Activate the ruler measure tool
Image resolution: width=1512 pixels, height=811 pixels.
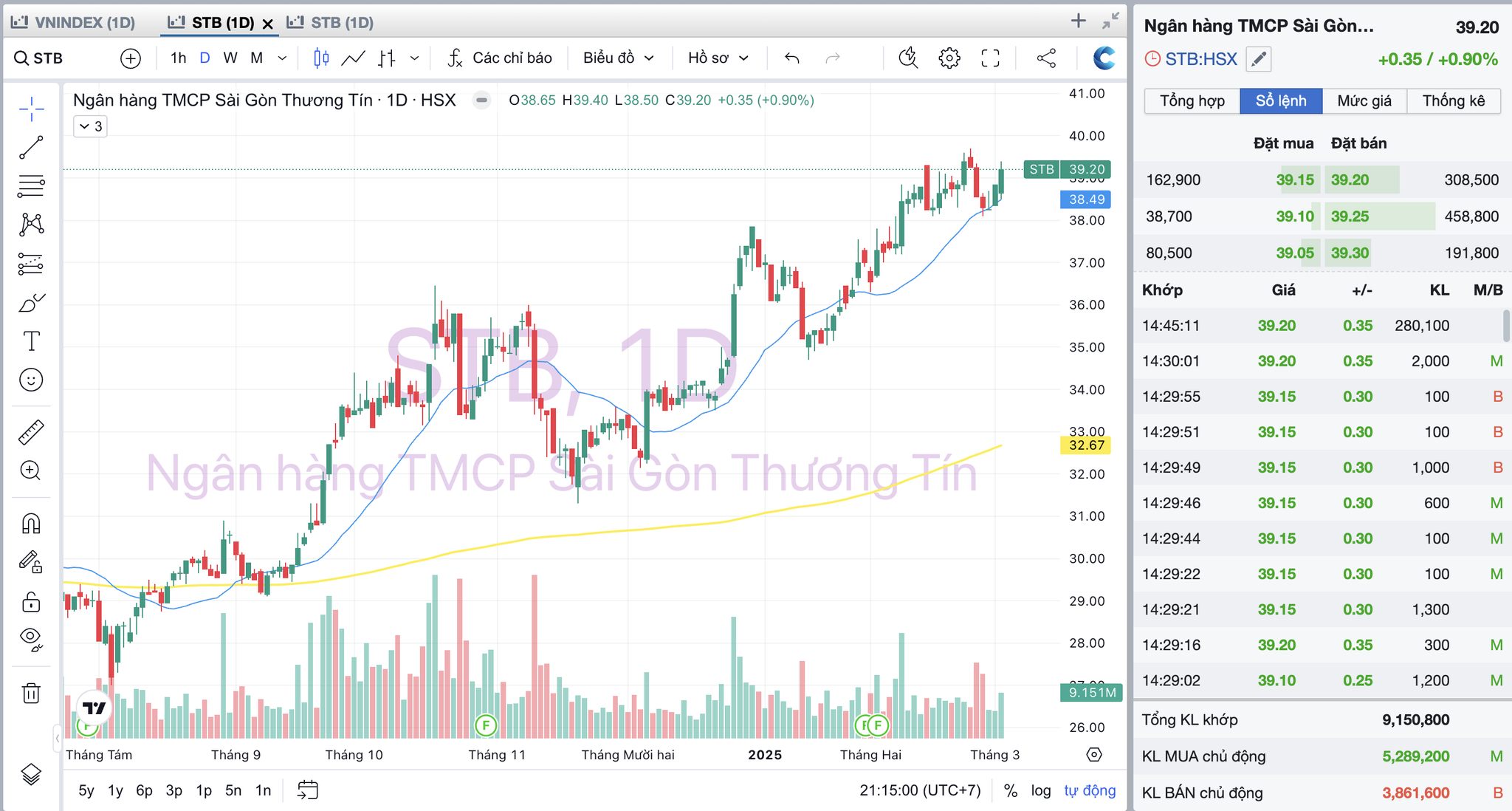coord(31,432)
